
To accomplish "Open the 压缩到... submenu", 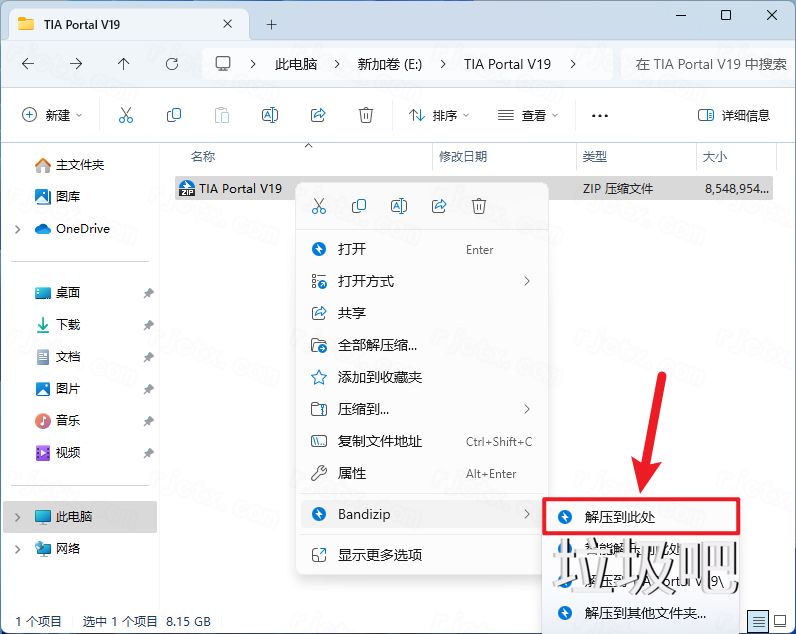I will point(422,409).
